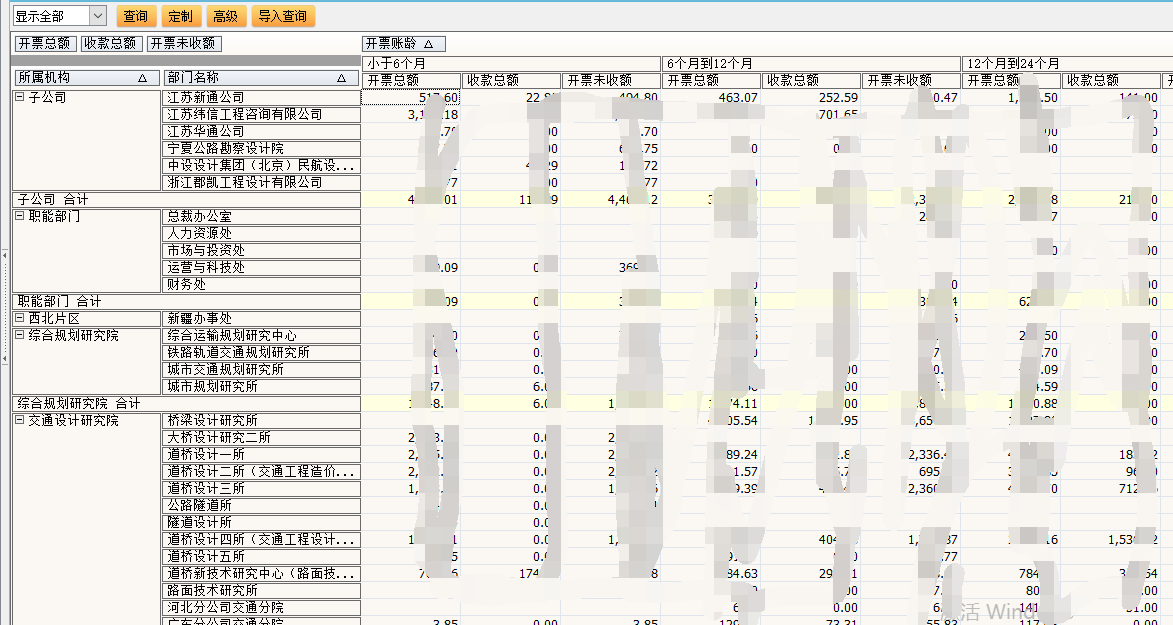Image resolution: width=1173 pixels, height=625 pixels.
Task: Select the 市场与投资处 row
Action: coord(261,250)
